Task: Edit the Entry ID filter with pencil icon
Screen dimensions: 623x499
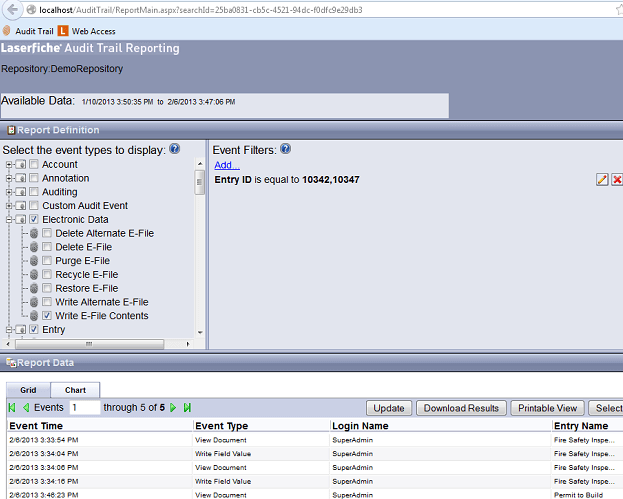Action: pos(602,179)
